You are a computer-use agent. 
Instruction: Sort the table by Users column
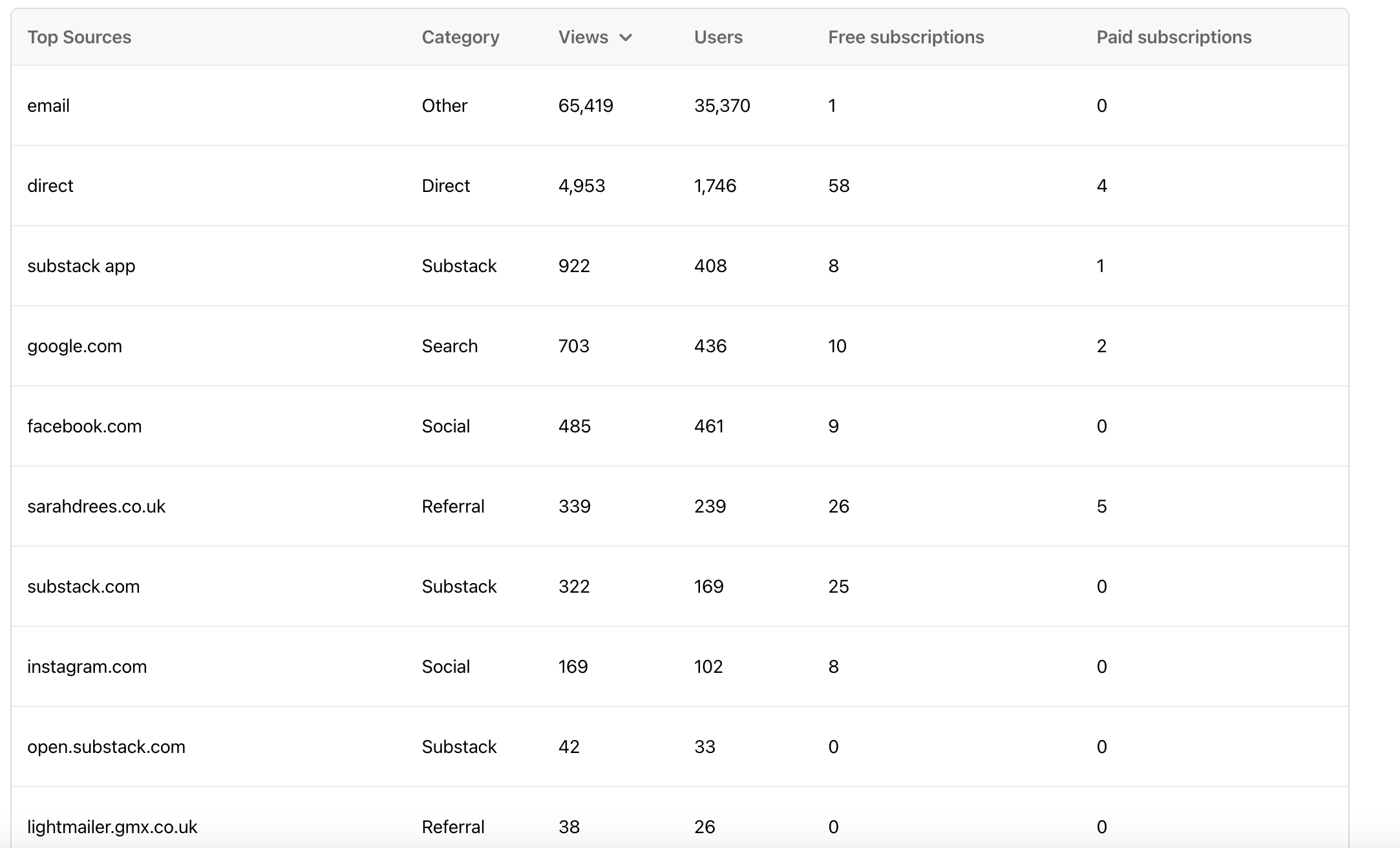[x=718, y=37]
